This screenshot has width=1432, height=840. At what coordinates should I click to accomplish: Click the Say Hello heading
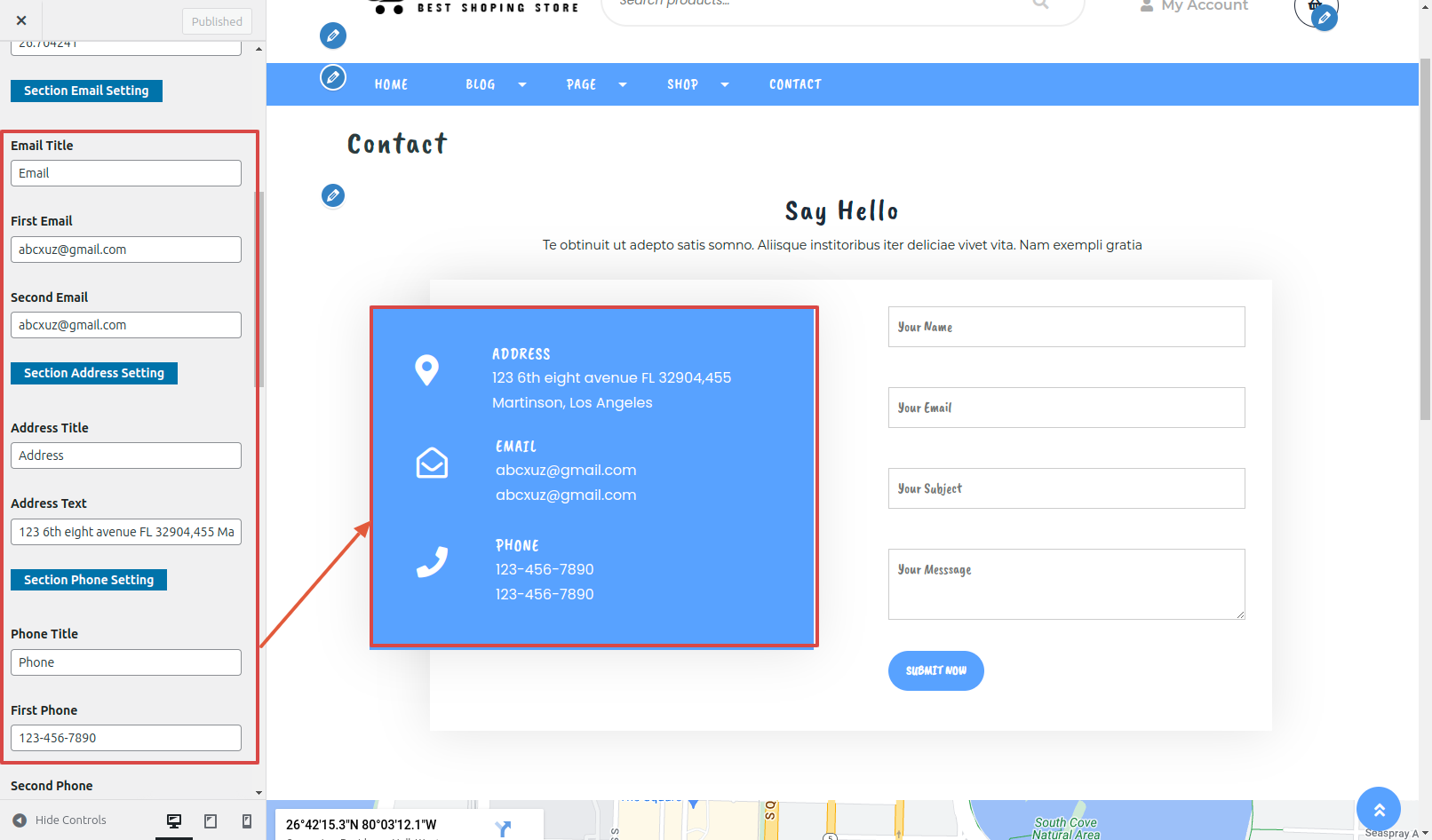click(841, 211)
